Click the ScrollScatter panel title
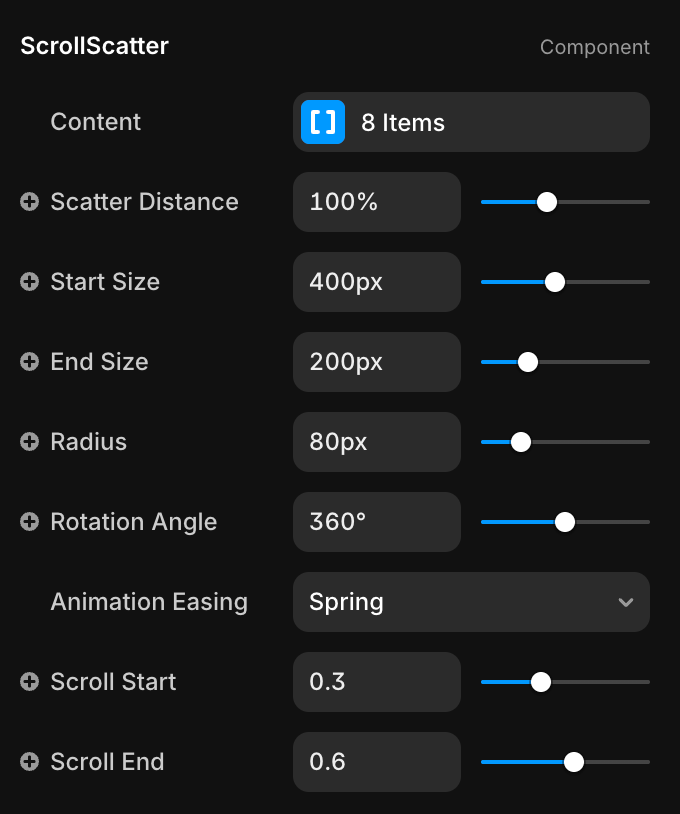Viewport: 680px width, 814px height. [x=95, y=46]
